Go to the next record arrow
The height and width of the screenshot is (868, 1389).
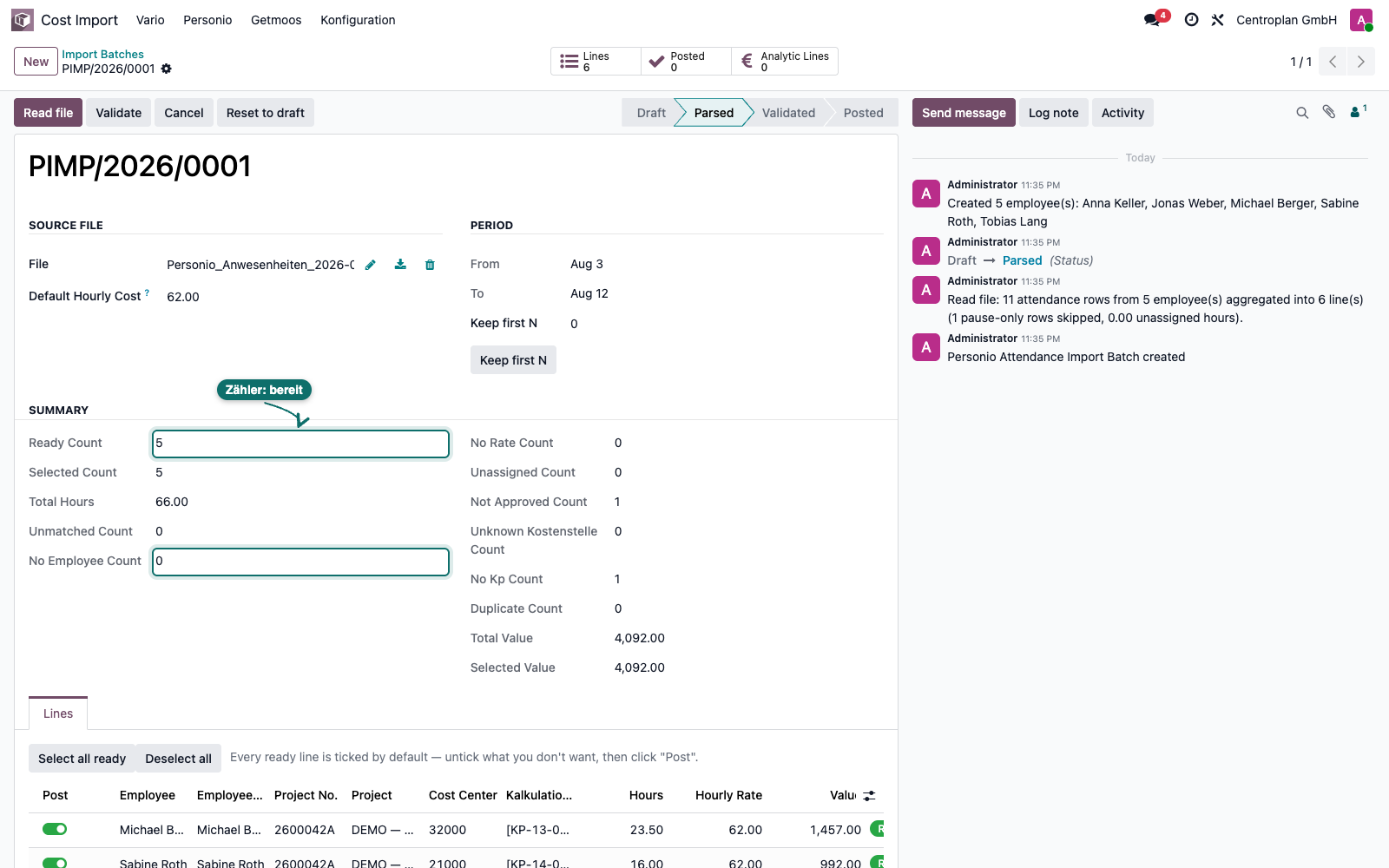(1361, 62)
